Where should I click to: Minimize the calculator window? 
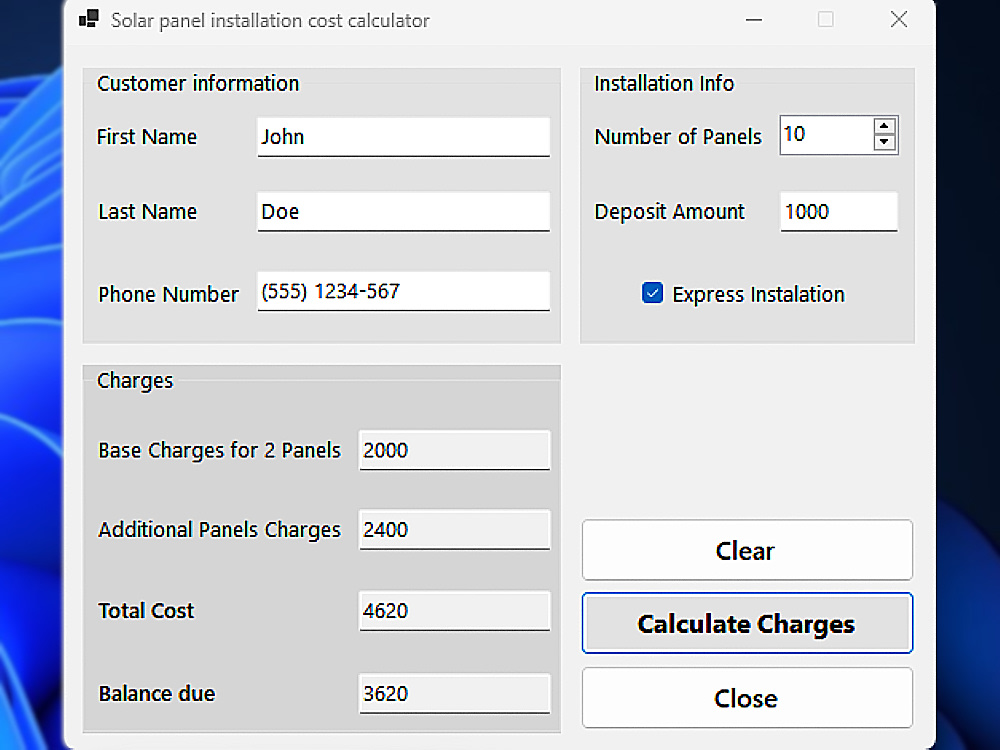tap(753, 19)
